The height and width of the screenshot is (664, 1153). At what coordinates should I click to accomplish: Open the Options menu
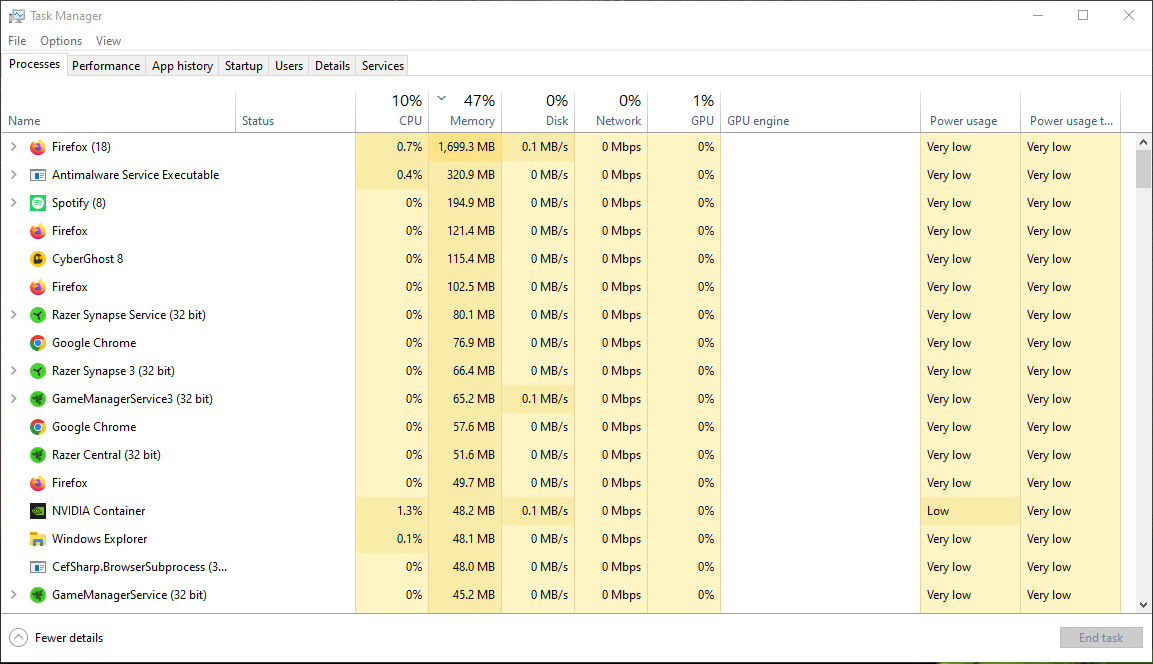pos(61,41)
